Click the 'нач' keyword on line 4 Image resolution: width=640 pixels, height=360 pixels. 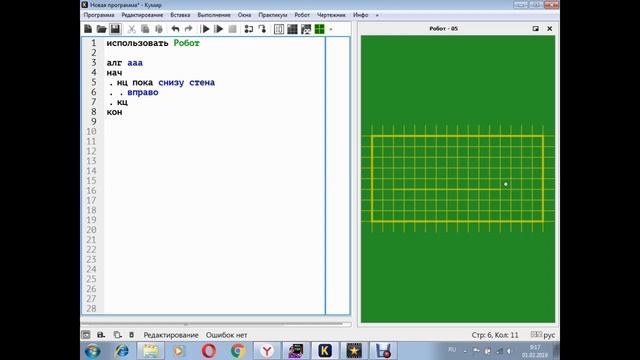114,73
